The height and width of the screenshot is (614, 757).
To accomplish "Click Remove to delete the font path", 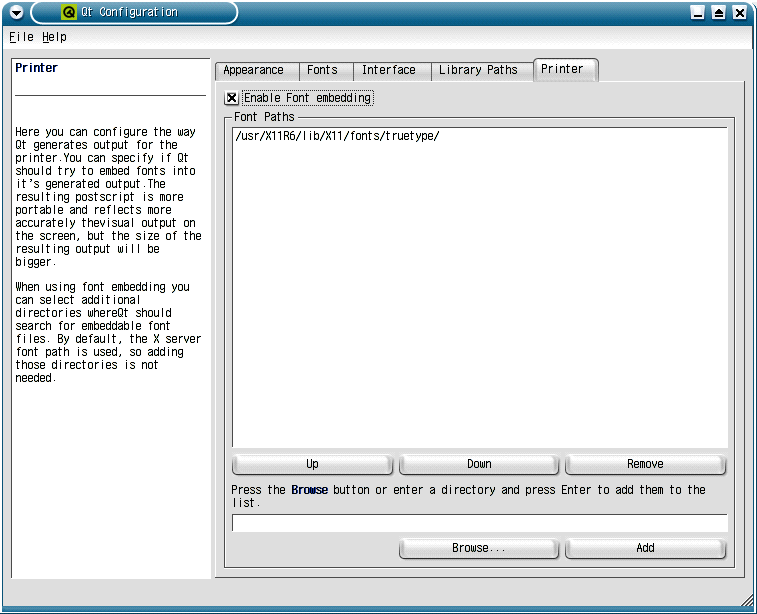I will point(645,464).
